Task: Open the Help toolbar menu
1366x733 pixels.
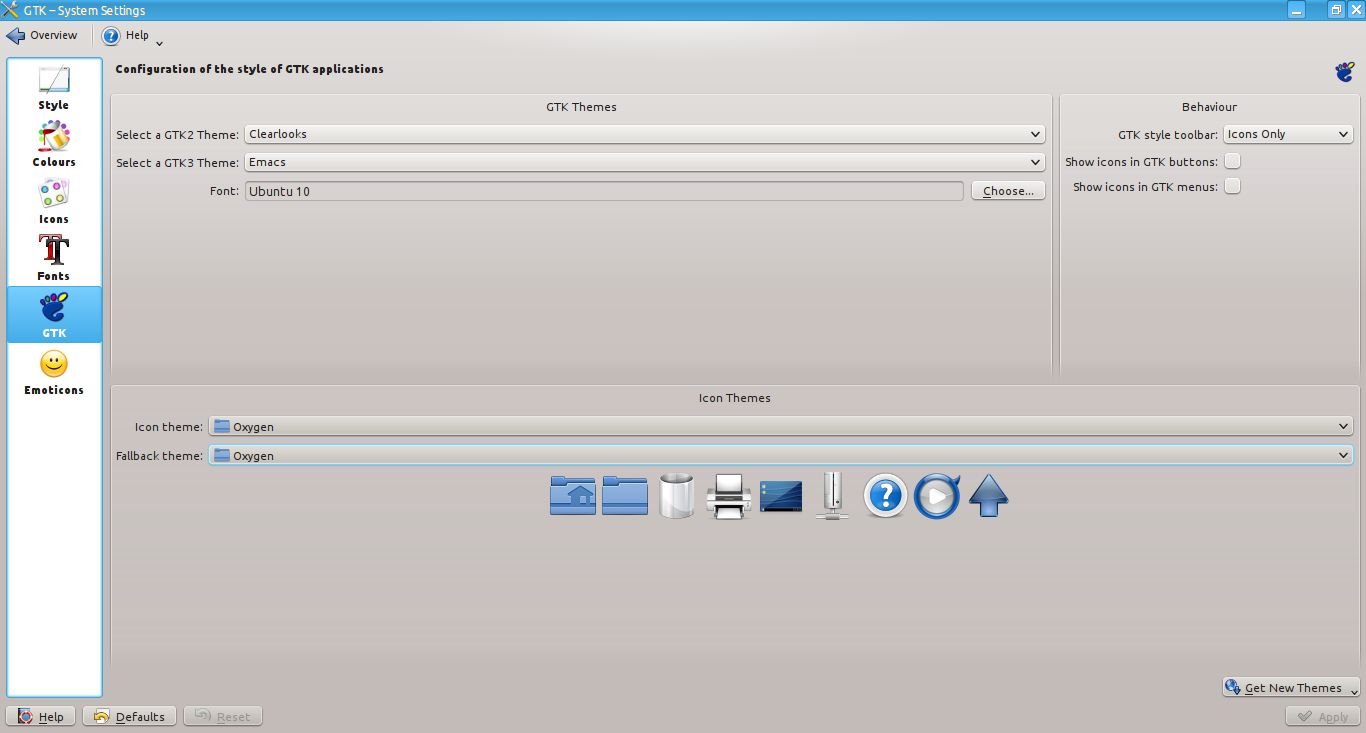Action: point(133,36)
